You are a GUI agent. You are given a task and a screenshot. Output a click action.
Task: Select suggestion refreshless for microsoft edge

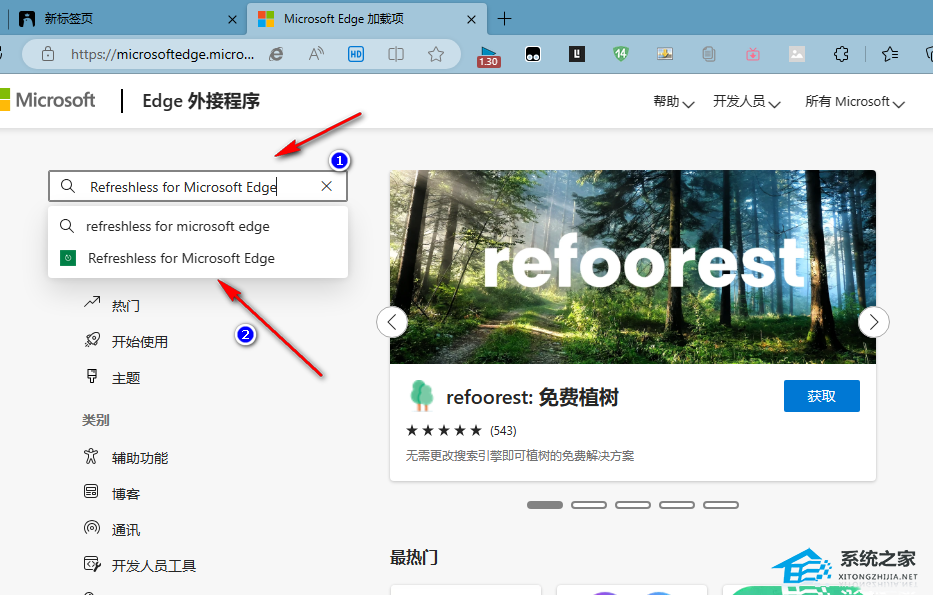[x=198, y=226]
